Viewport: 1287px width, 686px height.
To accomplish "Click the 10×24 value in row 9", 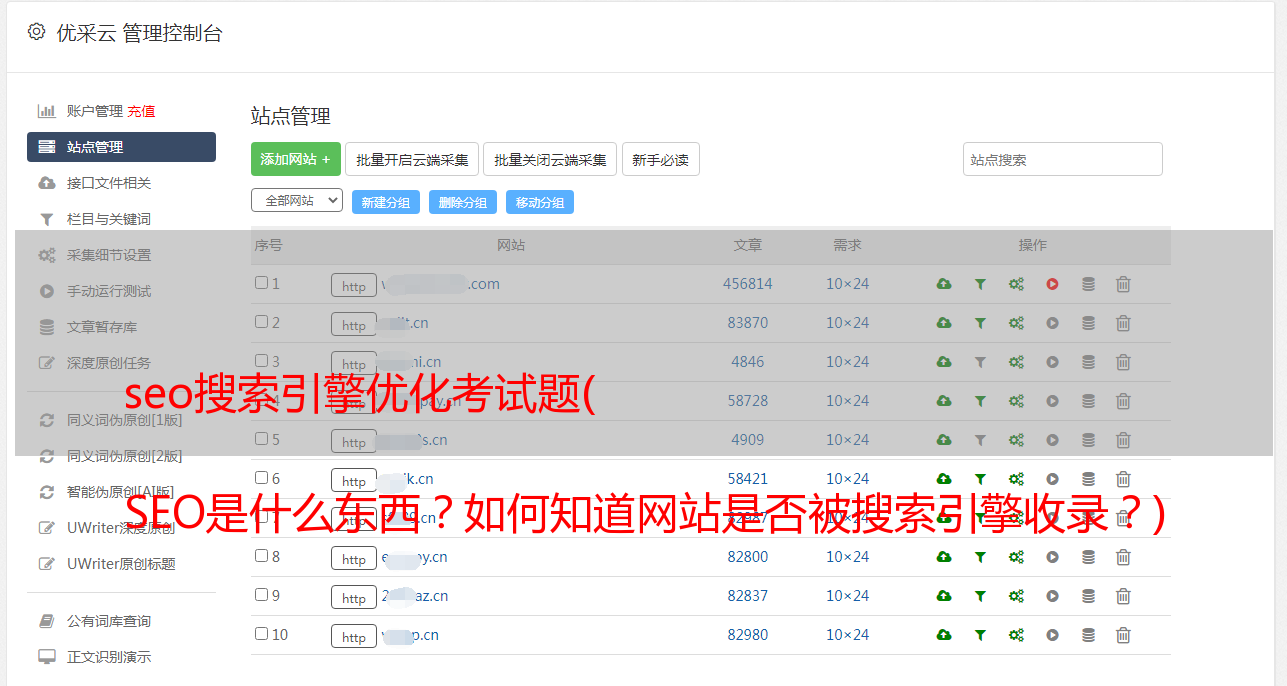I will tap(847, 596).
